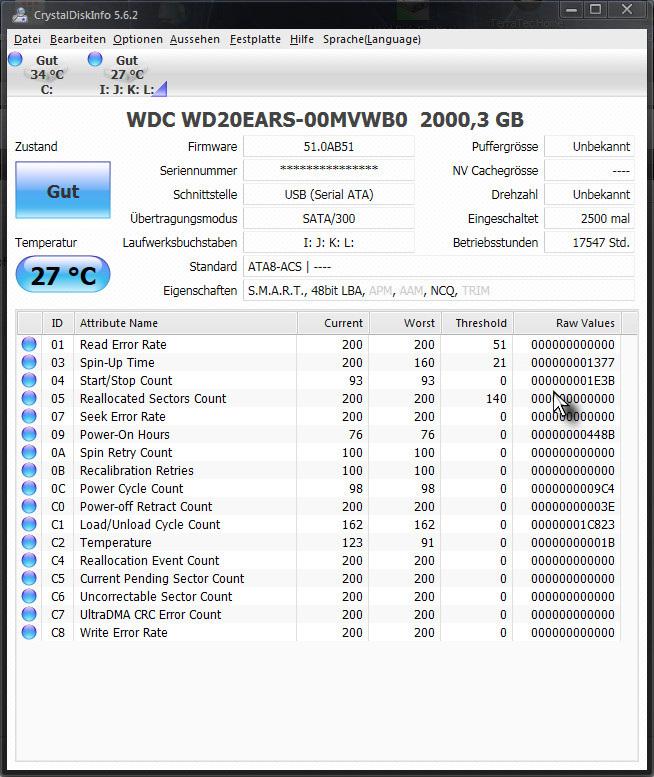The image size is (654, 777).
Task: Click raw value 0000000448B
Action: point(573,435)
